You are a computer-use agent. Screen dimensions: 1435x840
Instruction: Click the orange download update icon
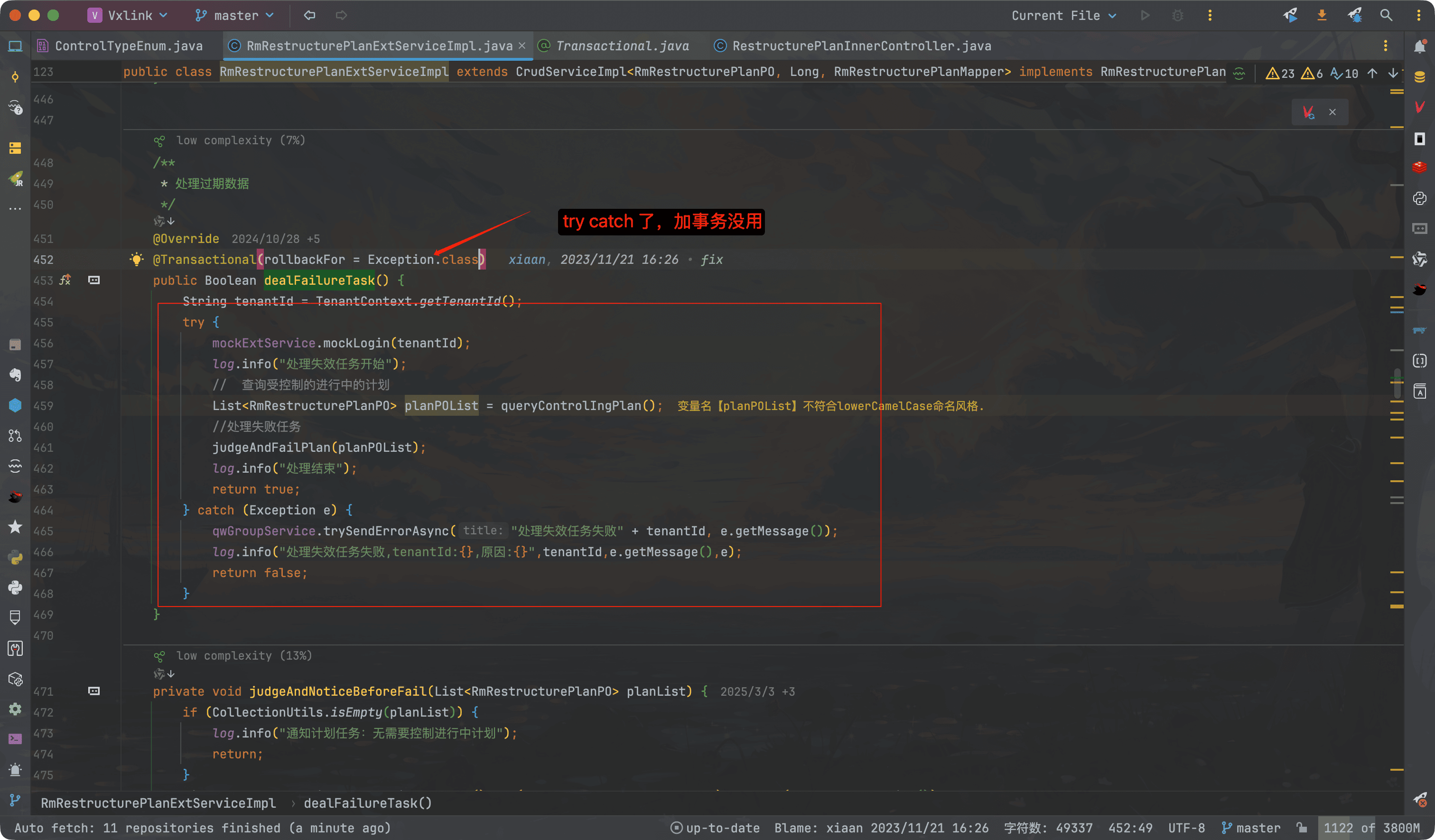(1322, 15)
